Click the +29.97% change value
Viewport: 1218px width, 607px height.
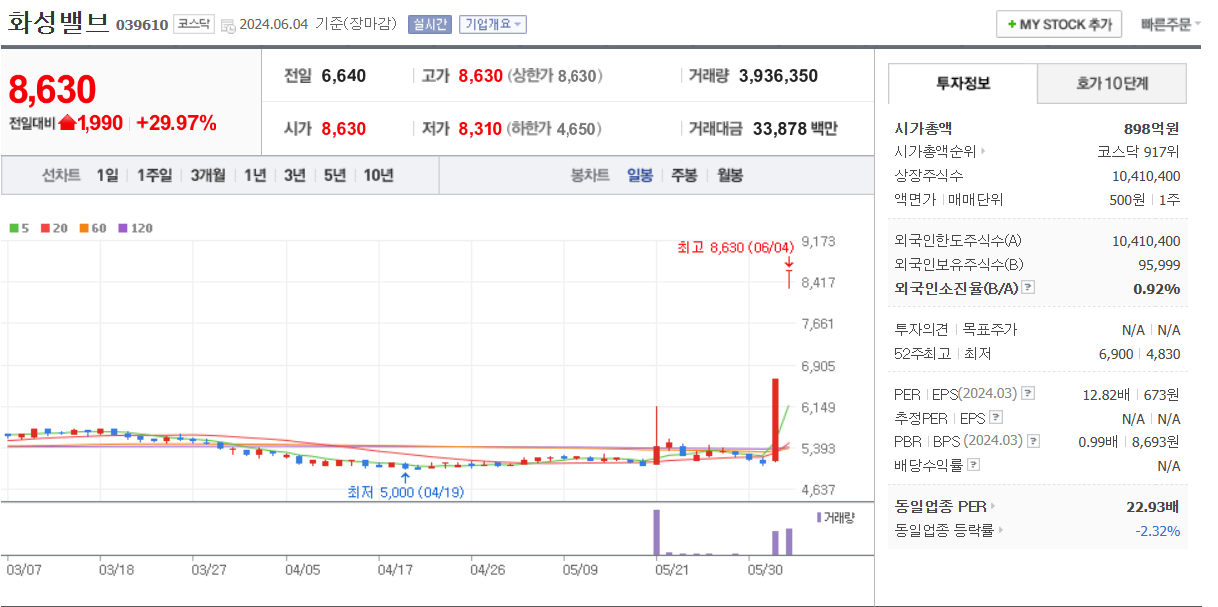click(x=176, y=124)
